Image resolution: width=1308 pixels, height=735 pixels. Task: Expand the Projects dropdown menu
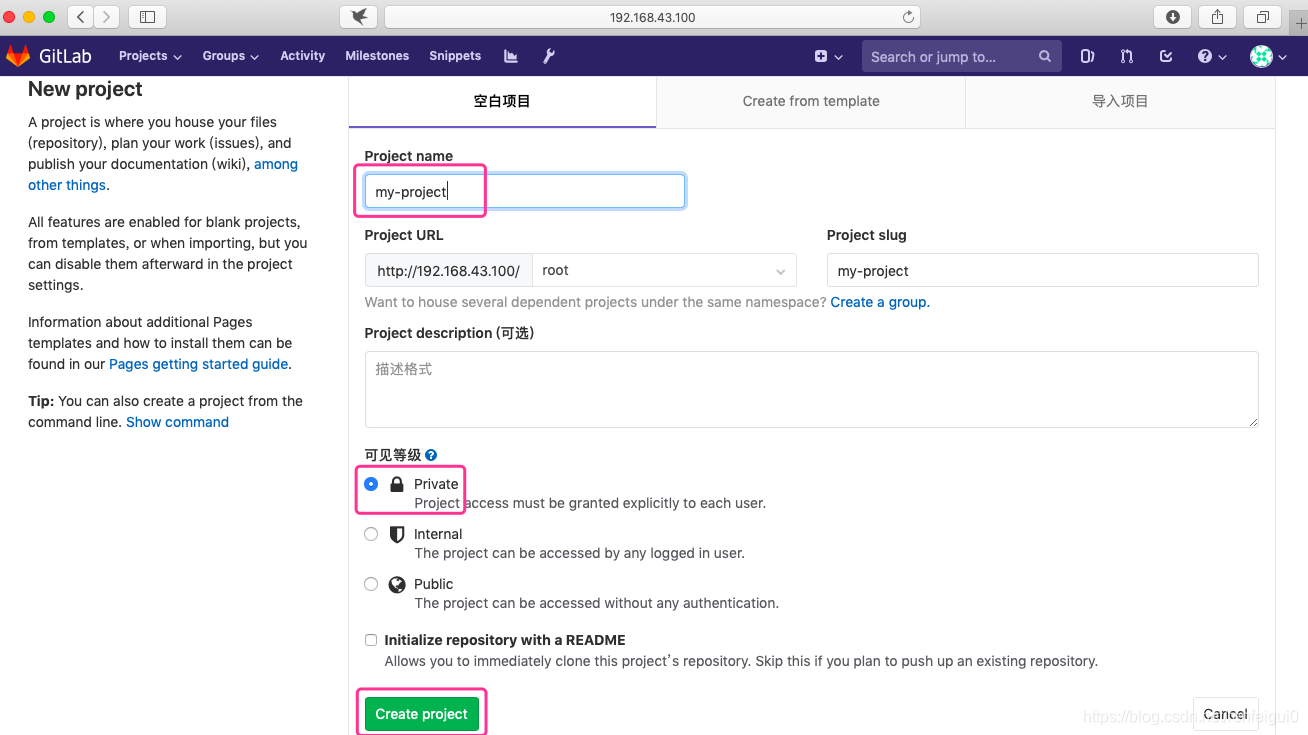point(150,56)
